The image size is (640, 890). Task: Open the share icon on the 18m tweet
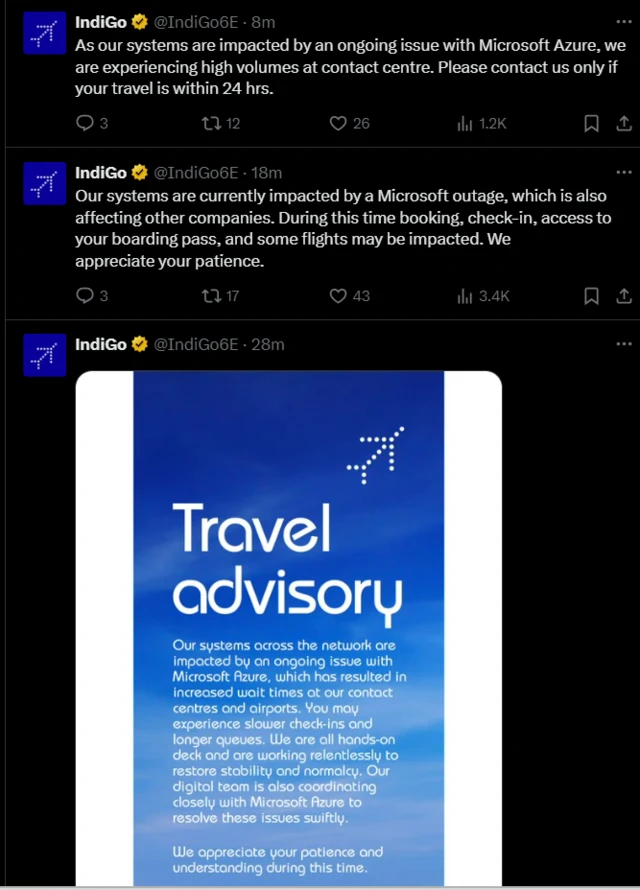[626, 295]
